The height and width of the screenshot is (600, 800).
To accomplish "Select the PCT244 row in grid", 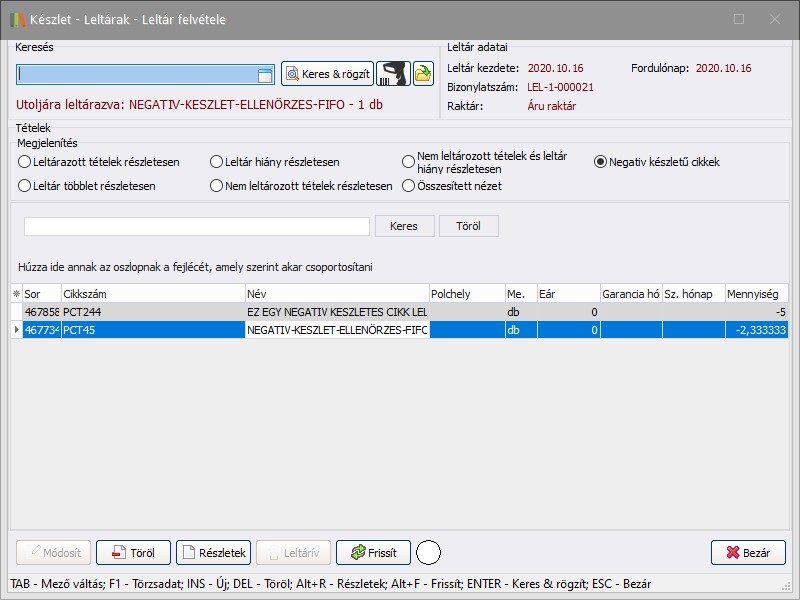I will 150,312.
